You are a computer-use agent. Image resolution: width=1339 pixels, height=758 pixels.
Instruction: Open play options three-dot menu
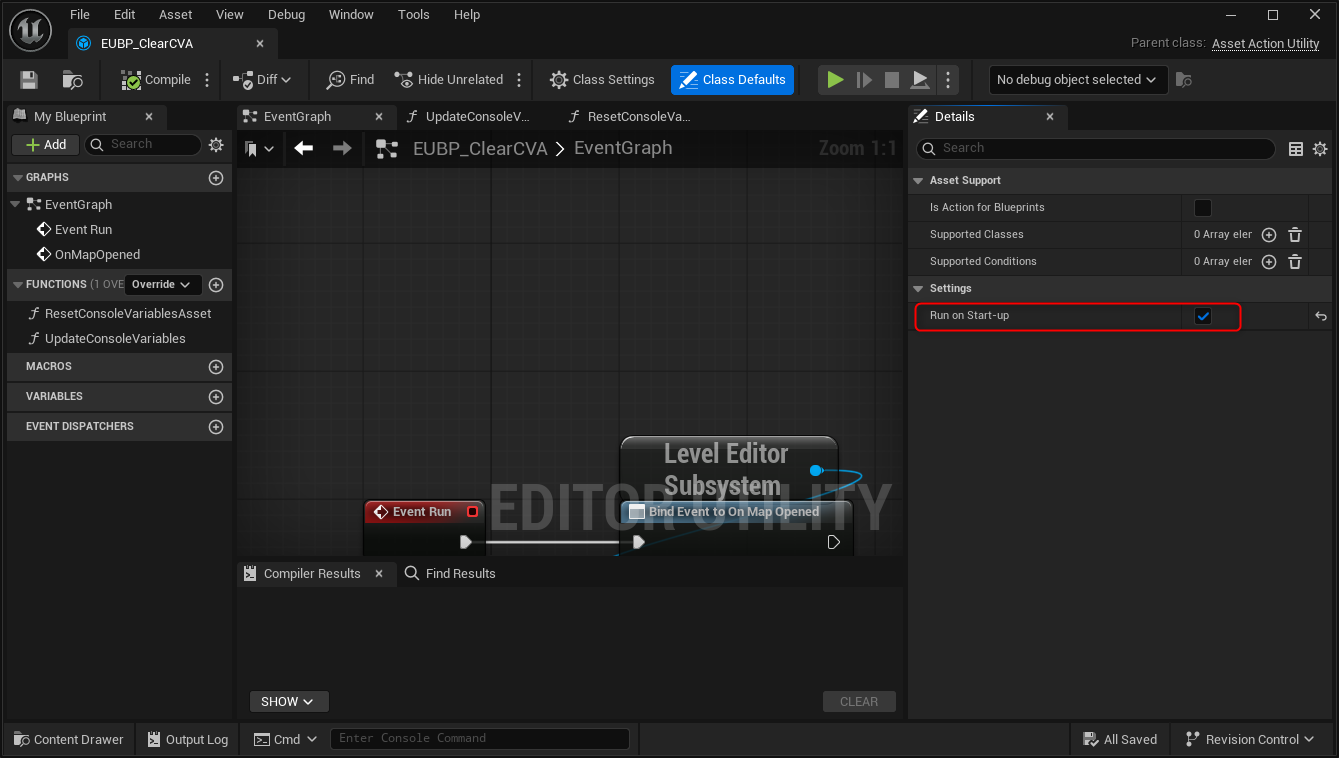click(x=948, y=80)
